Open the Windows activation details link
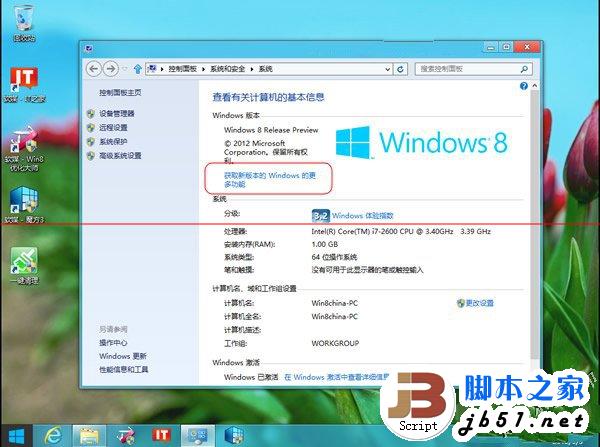The image size is (600, 447). [x=337, y=377]
